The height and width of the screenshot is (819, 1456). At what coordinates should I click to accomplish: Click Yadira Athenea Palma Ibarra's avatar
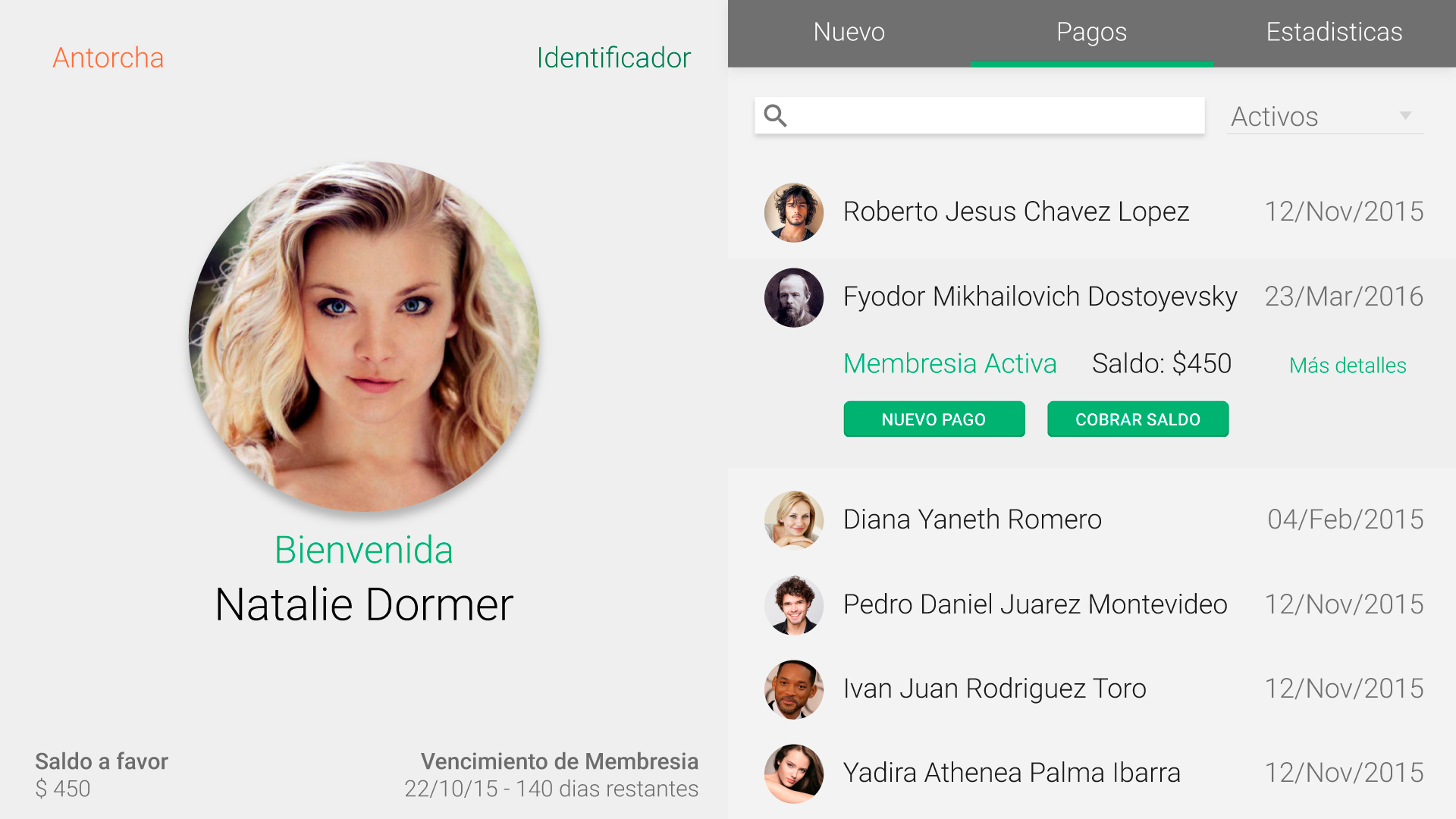[793, 773]
